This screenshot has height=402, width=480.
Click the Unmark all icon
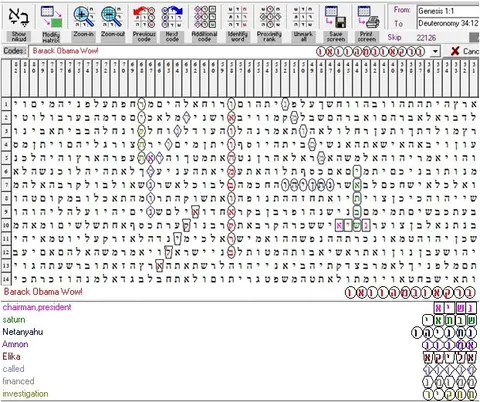pos(303,17)
